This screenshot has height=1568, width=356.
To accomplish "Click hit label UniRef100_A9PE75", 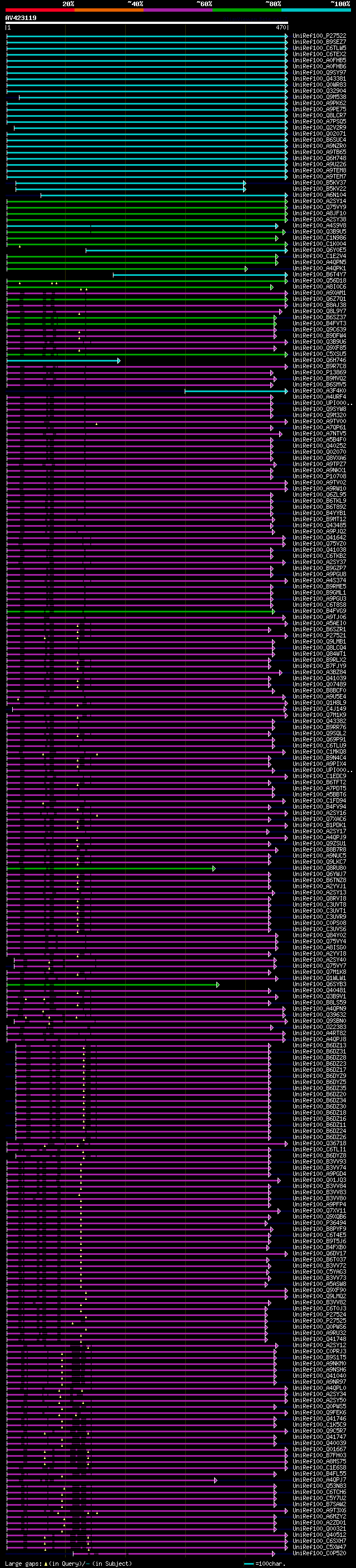I will pyautogui.click(x=319, y=110).
